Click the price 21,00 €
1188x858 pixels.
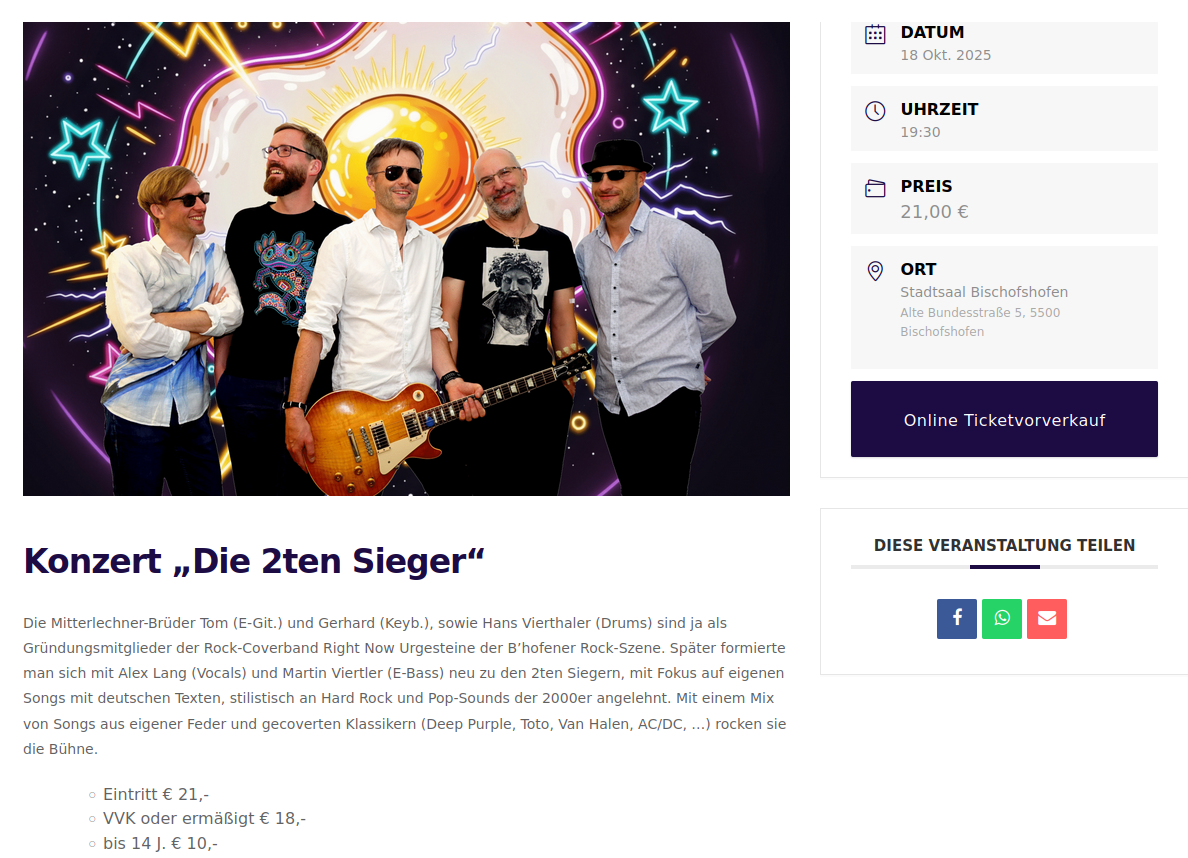coord(934,211)
